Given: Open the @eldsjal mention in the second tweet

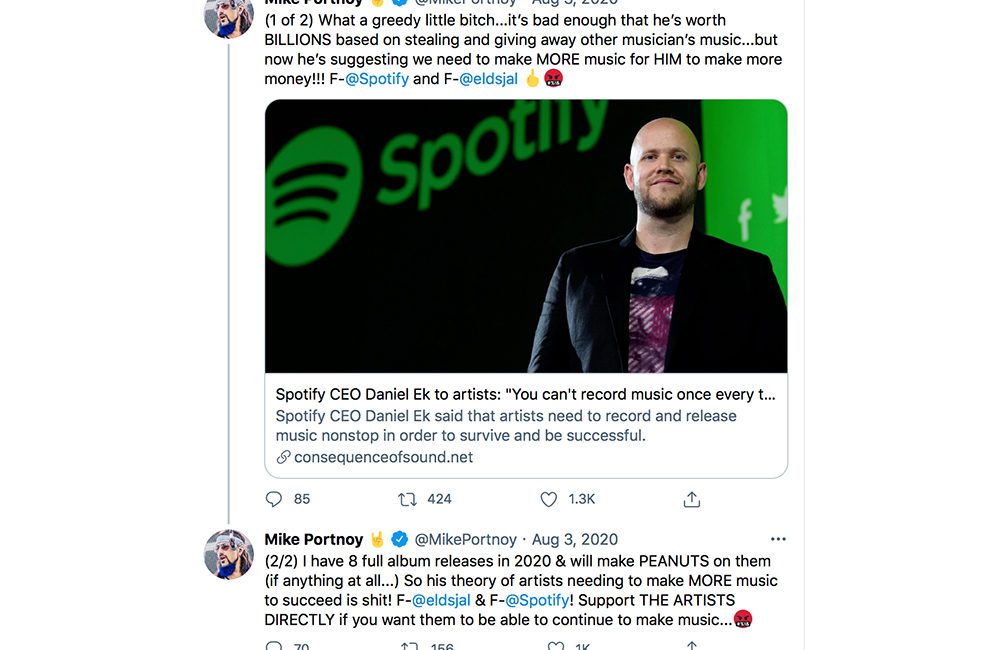Looking at the screenshot, I should (x=443, y=600).
